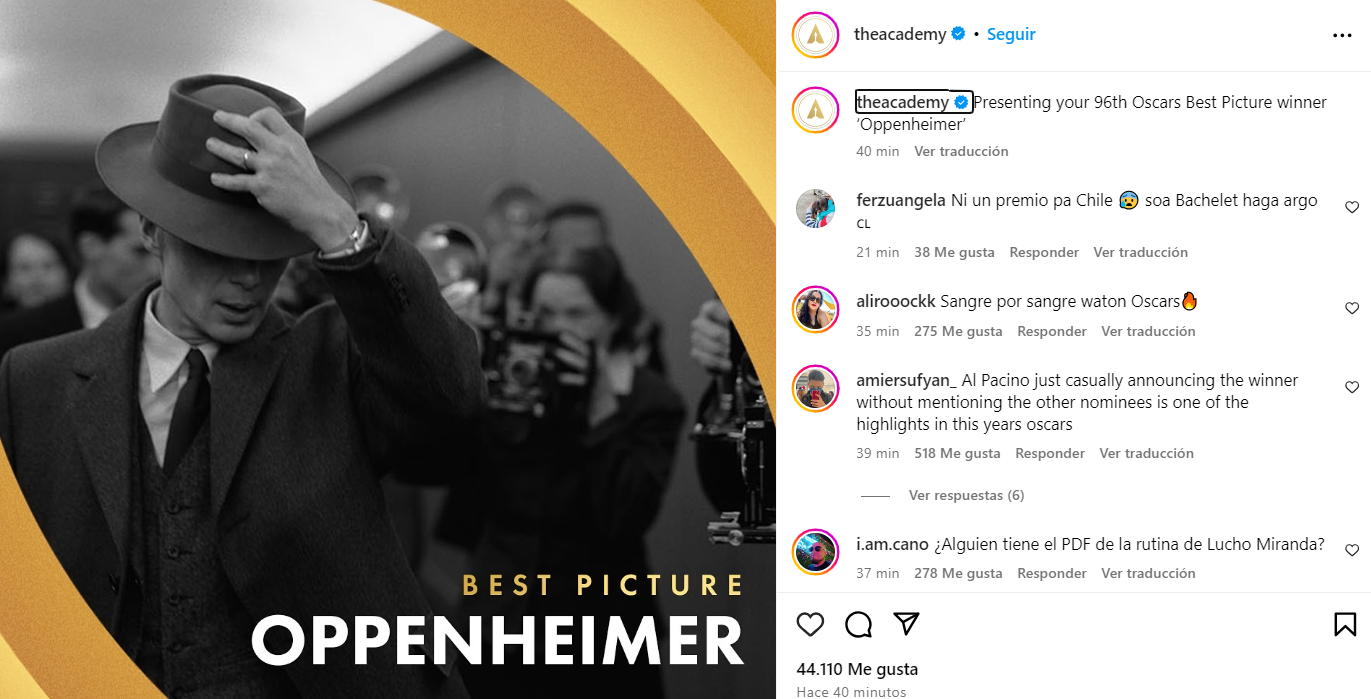Share post with paper plane icon
Viewport: 1371px width, 699px height.
point(906,624)
